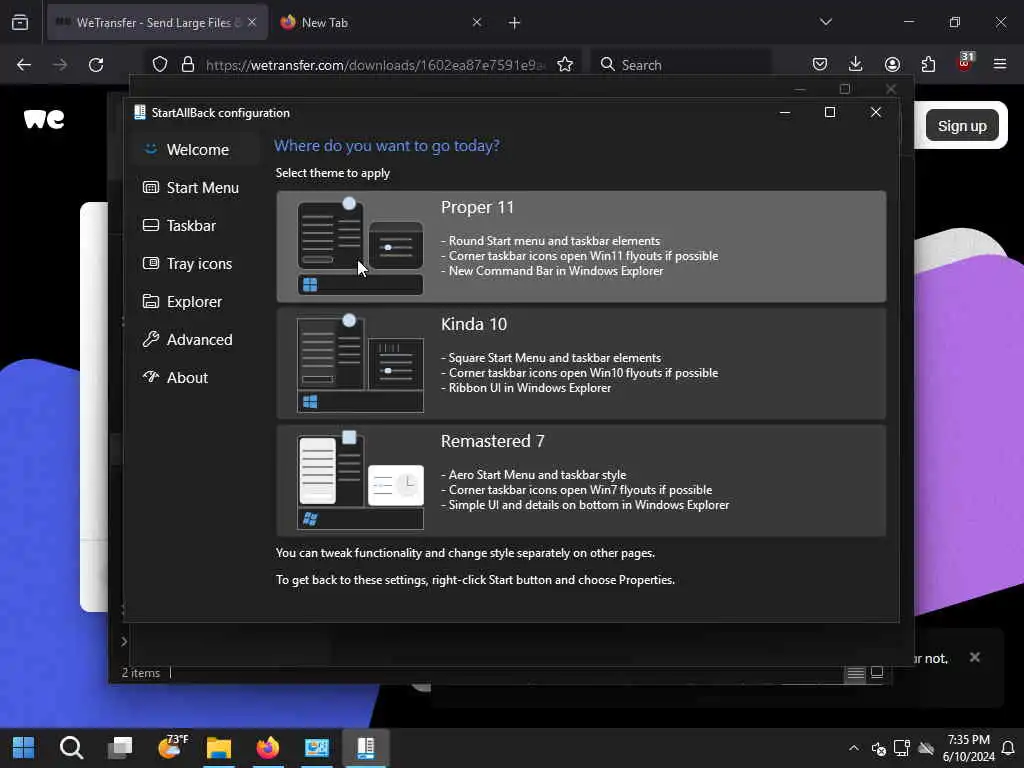The image size is (1024, 768).
Task: Click the About icon in the sidebar
Action: tap(151, 377)
